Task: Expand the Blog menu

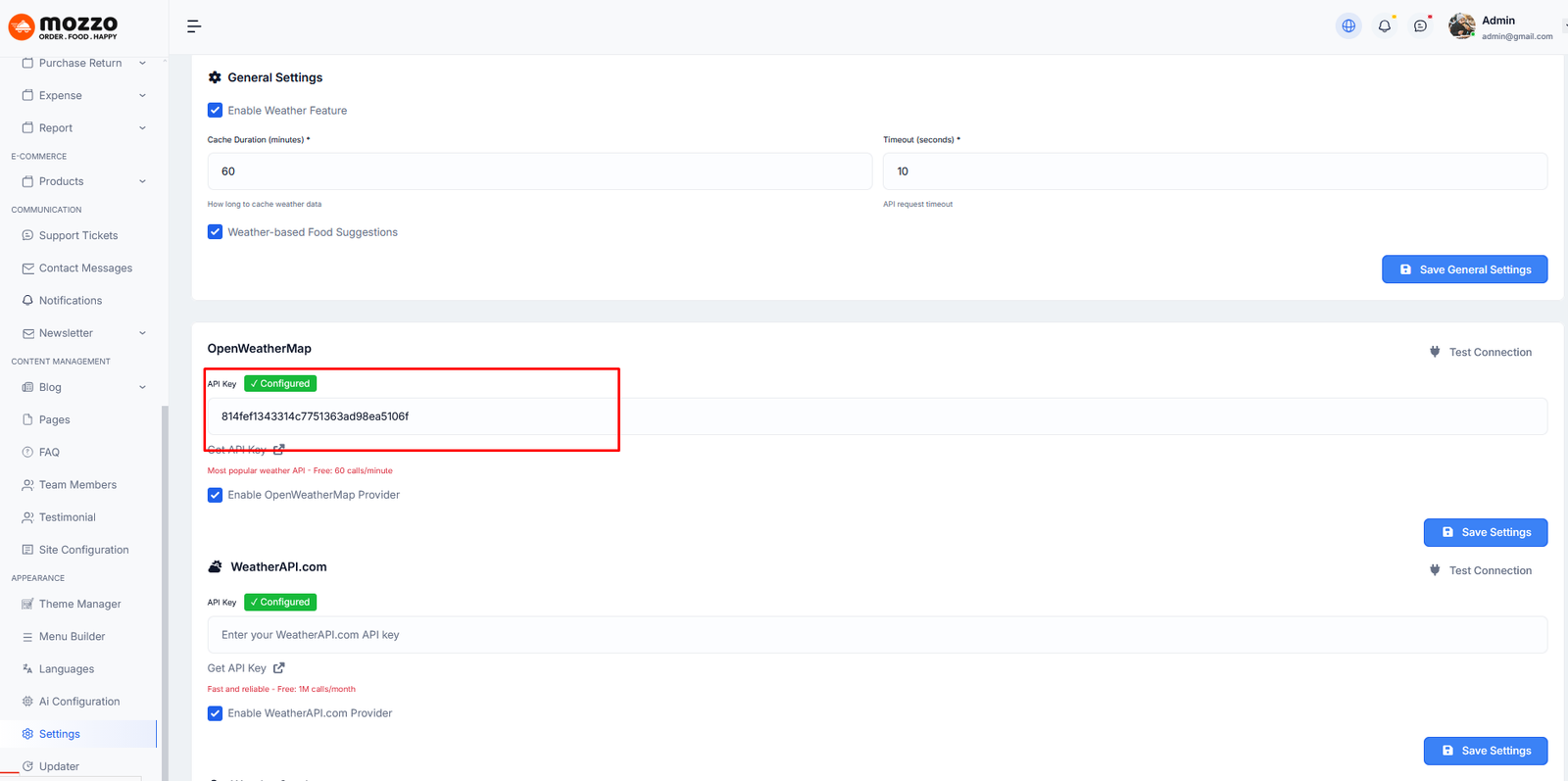Action: pyautogui.click(x=83, y=387)
